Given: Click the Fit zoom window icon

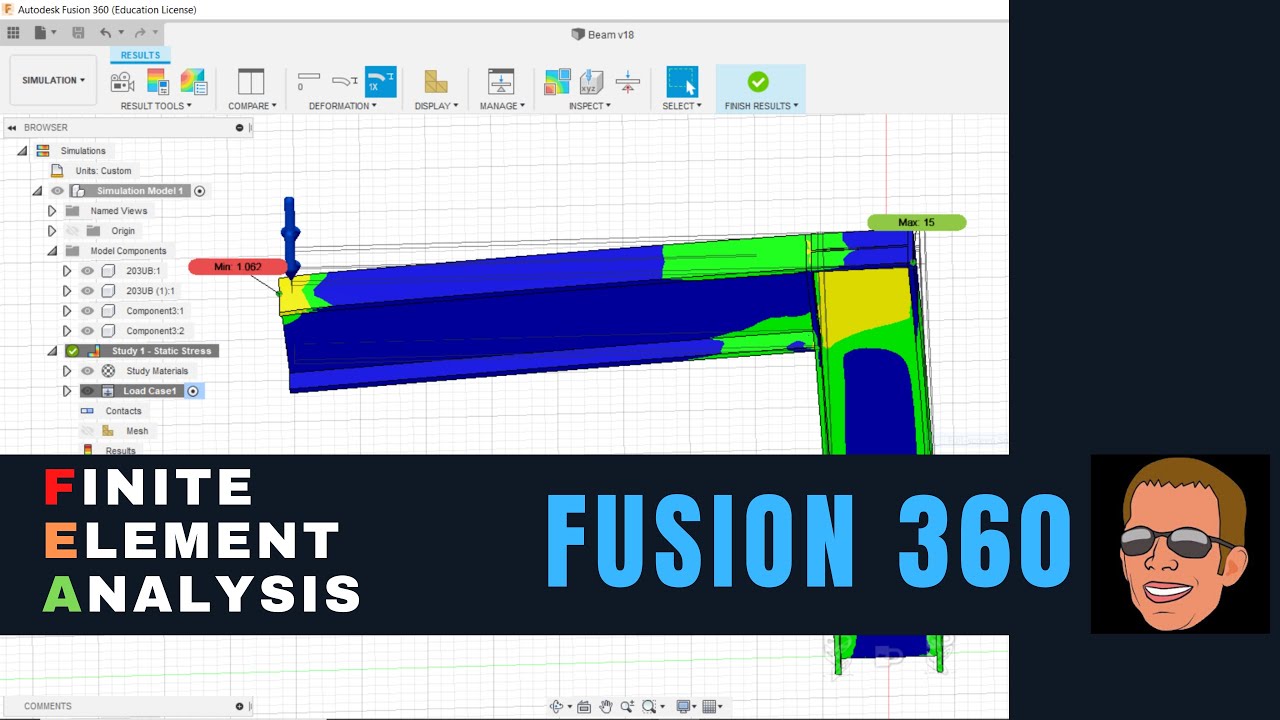Looking at the screenshot, I should [x=649, y=706].
